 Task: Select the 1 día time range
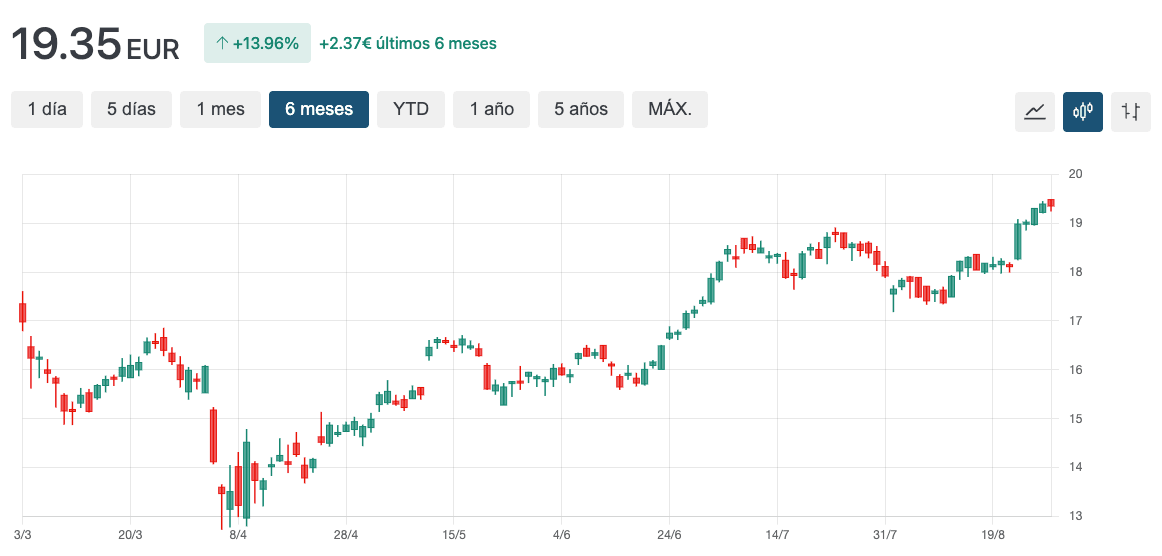pos(47,109)
